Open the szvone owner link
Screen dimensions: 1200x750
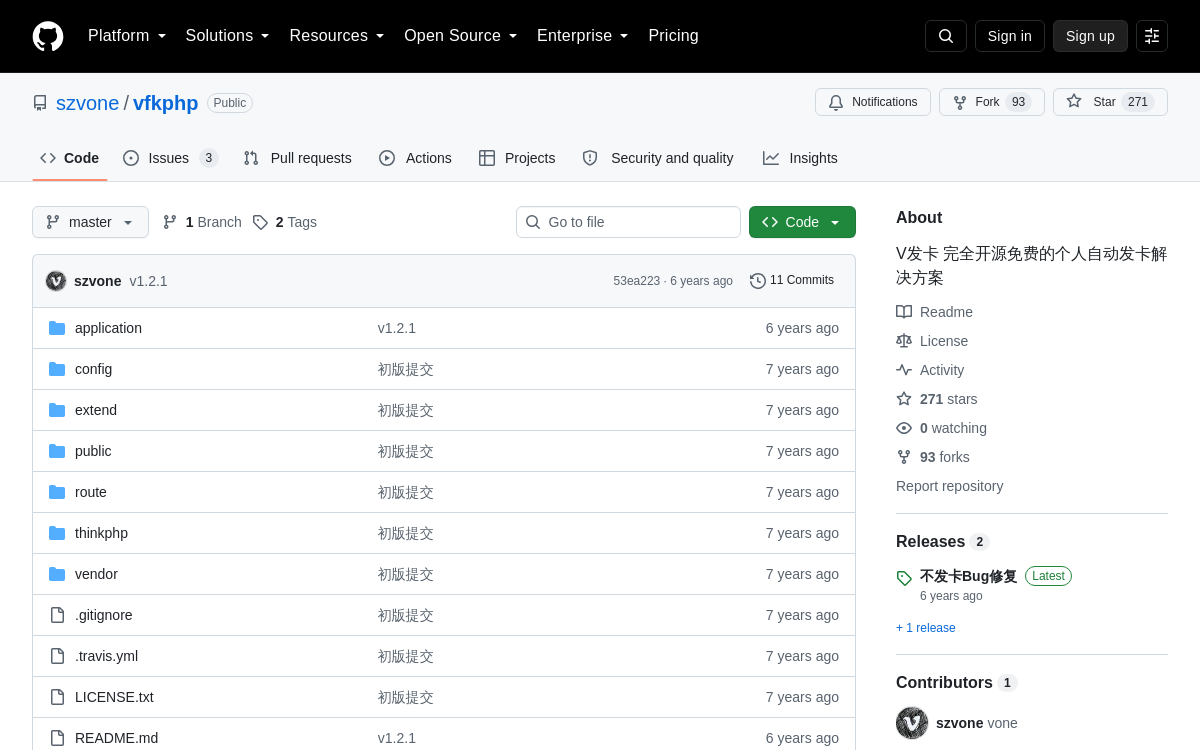tap(87, 103)
